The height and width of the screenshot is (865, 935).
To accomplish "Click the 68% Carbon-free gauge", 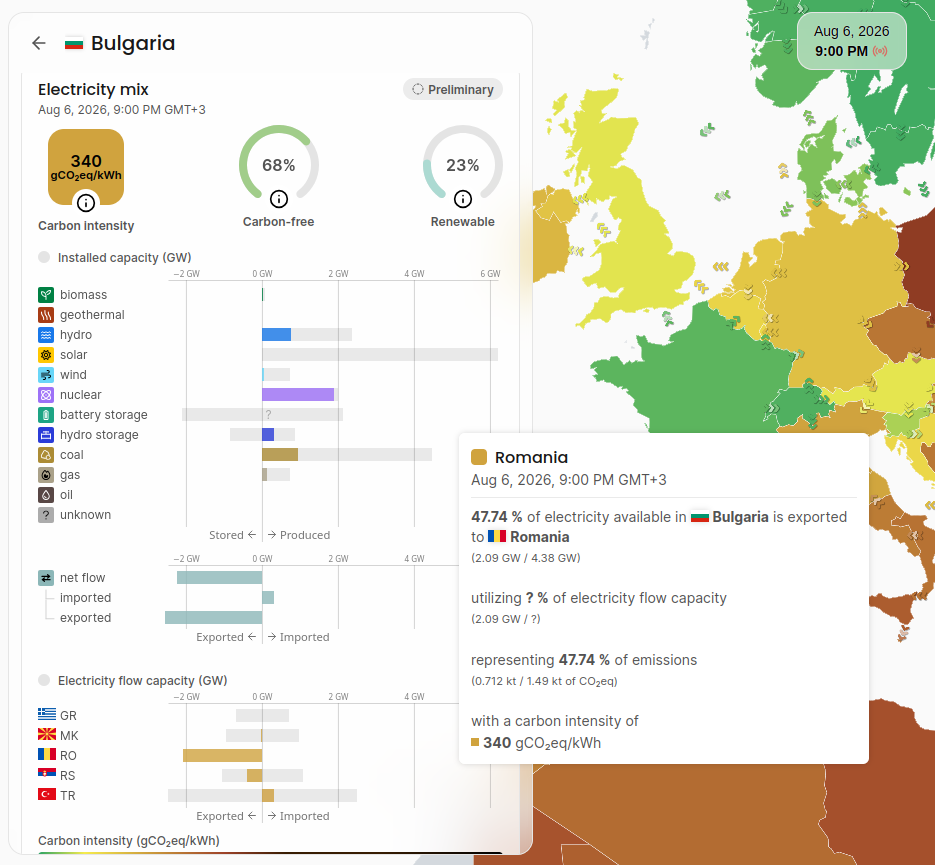I will (278, 165).
